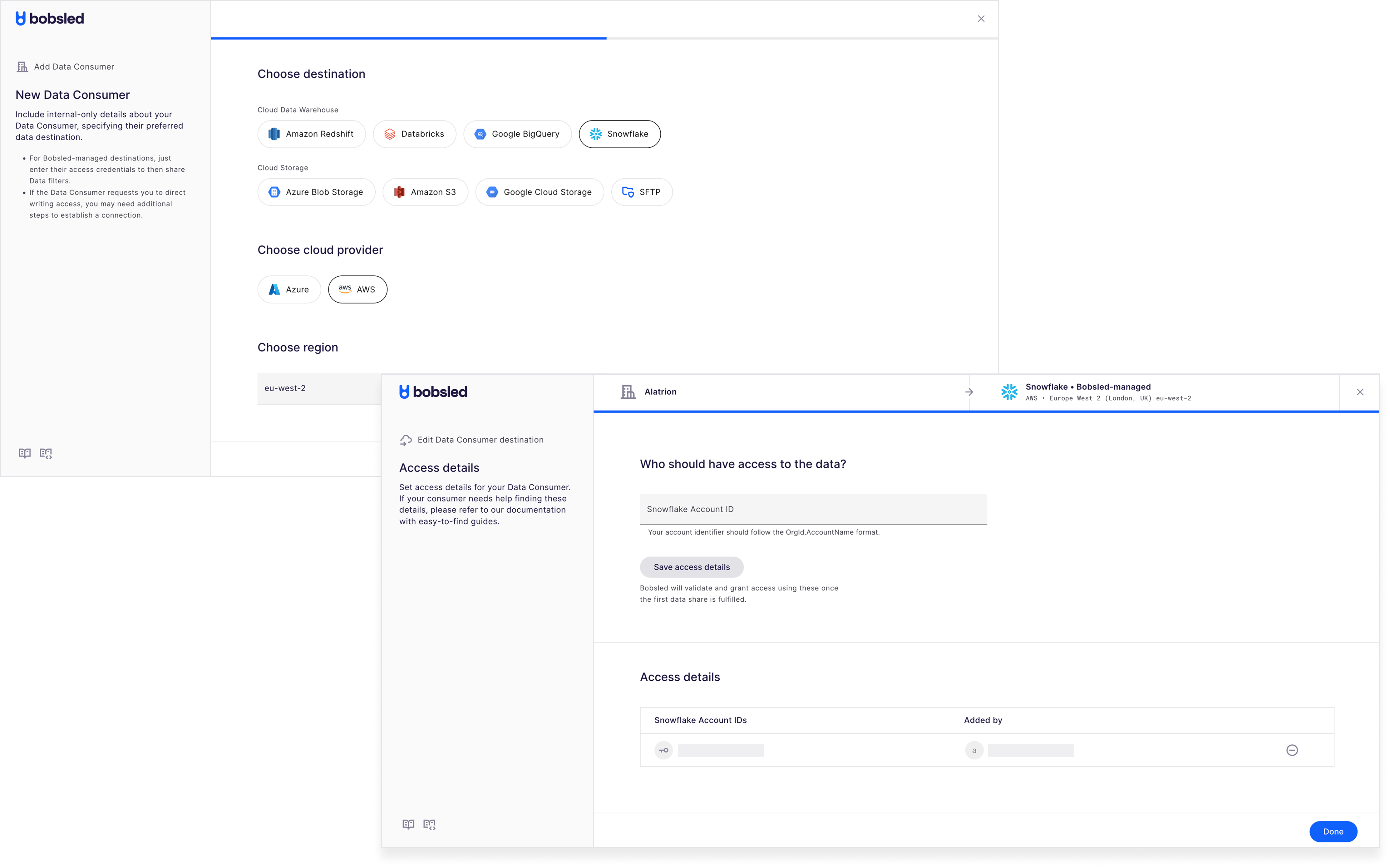Image resolution: width=1390 pixels, height=868 pixels.
Task: Close the Add Data Consumer window
Action: [x=981, y=19]
